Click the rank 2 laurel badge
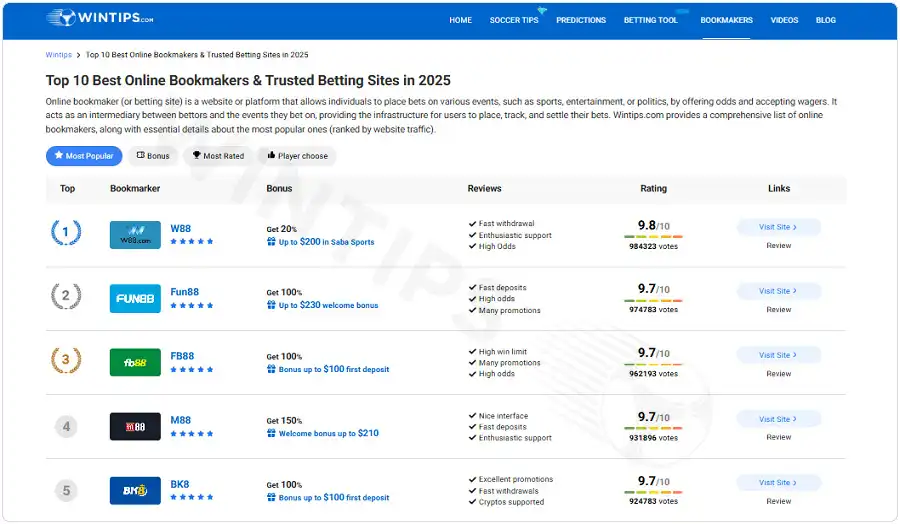900x524 pixels. pyautogui.click(x=66, y=296)
